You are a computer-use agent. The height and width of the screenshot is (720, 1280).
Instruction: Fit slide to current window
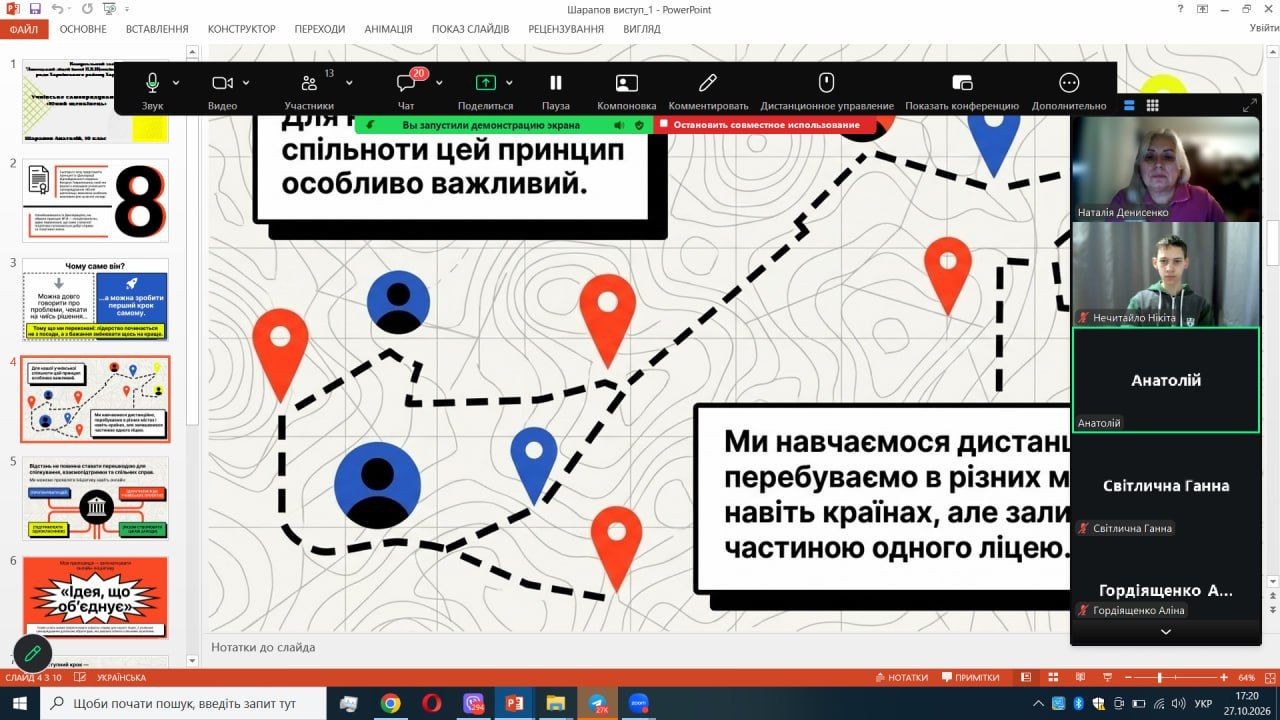[1270, 677]
